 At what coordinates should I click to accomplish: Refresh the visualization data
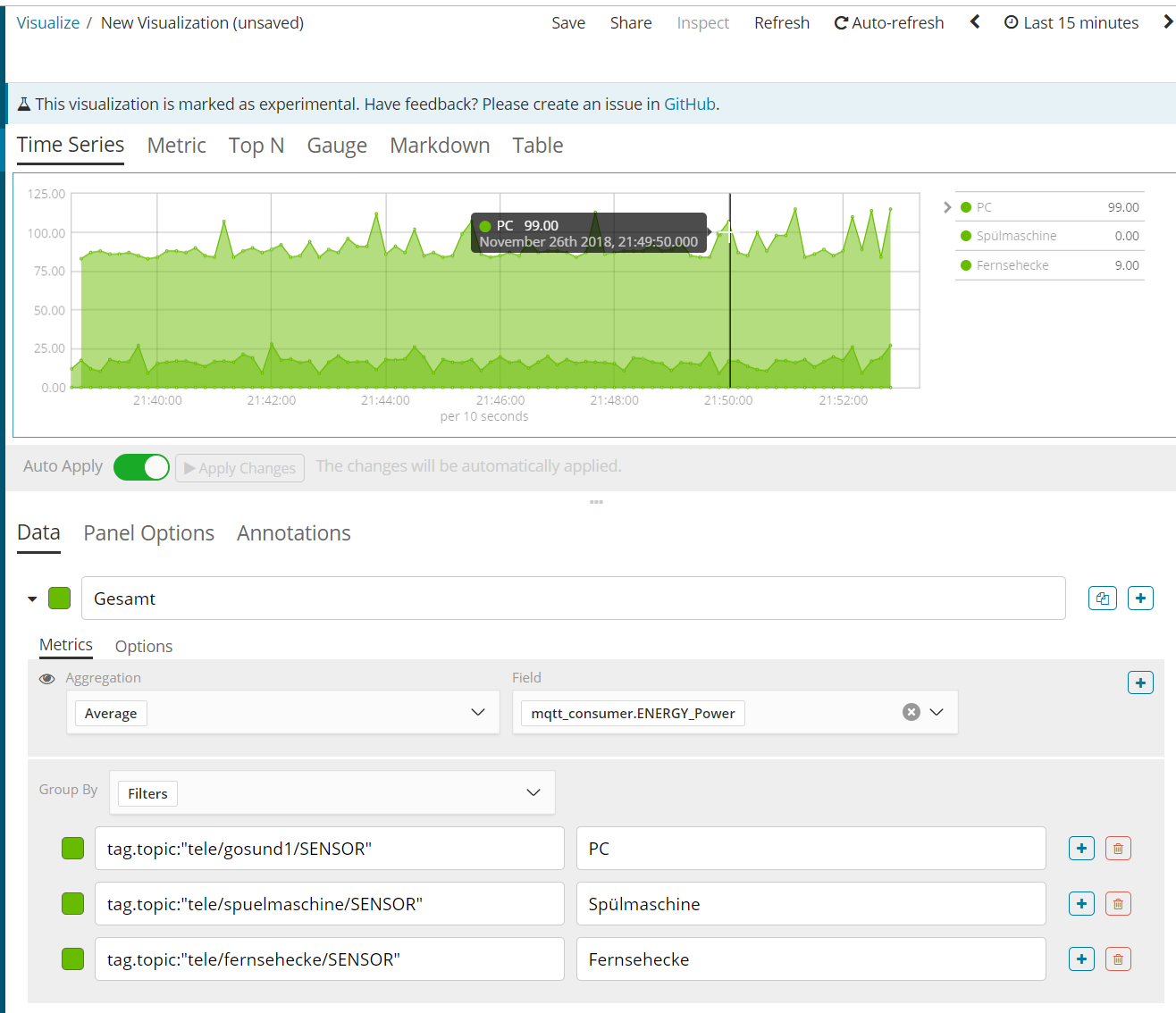coord(782,22)
